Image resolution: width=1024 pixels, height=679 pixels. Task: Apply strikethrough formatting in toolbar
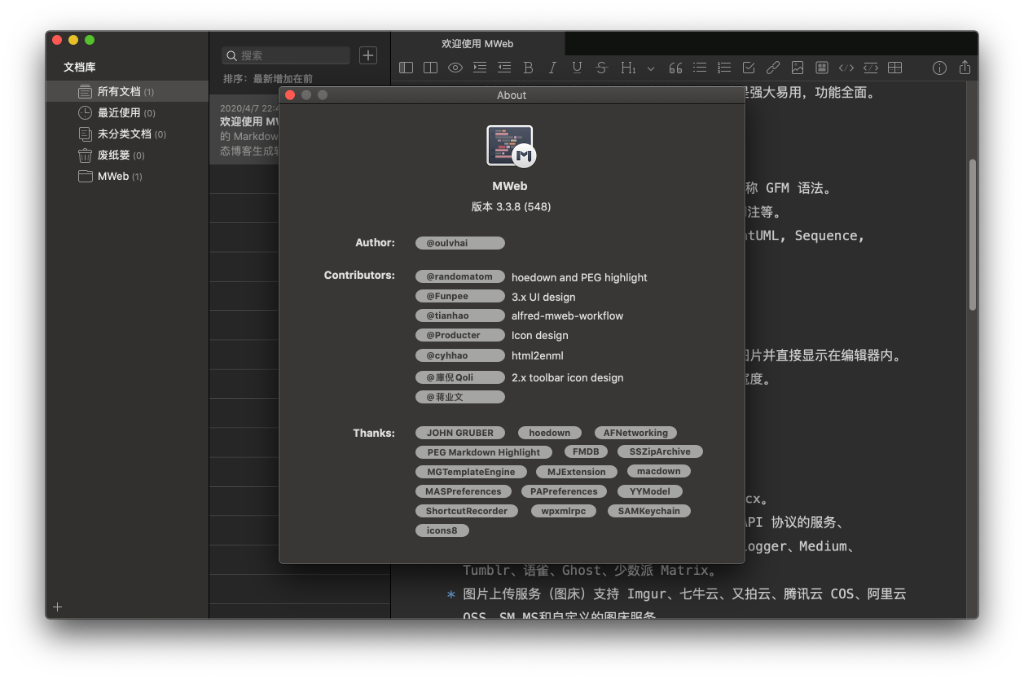(601, 68)
